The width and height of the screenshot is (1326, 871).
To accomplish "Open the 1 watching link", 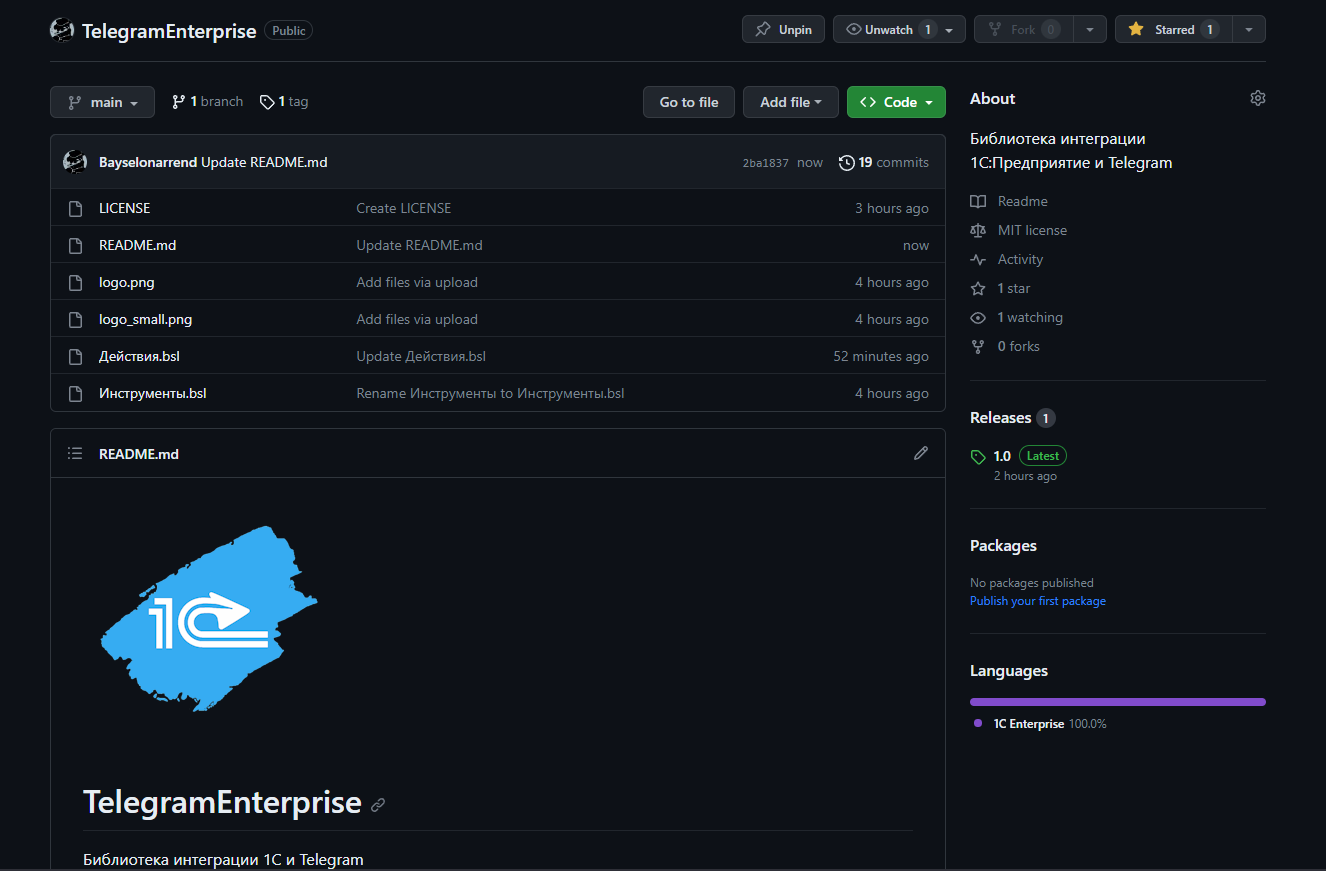I will click(1016, 317).
